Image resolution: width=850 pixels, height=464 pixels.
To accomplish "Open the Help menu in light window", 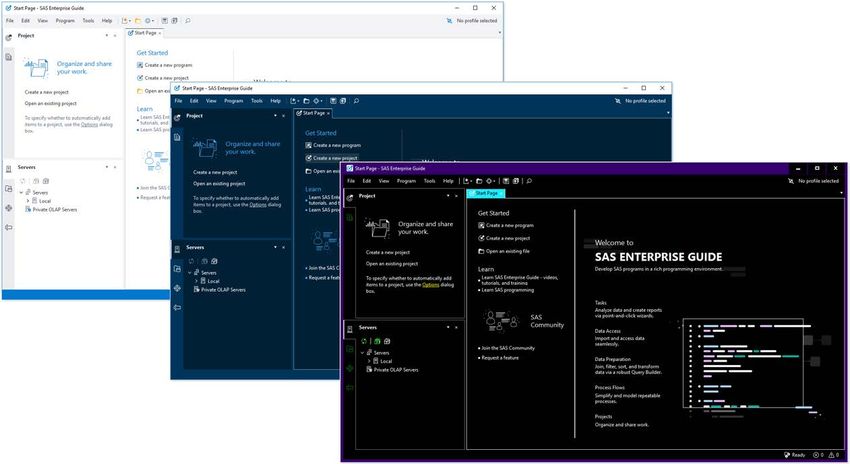I will 107,21.
